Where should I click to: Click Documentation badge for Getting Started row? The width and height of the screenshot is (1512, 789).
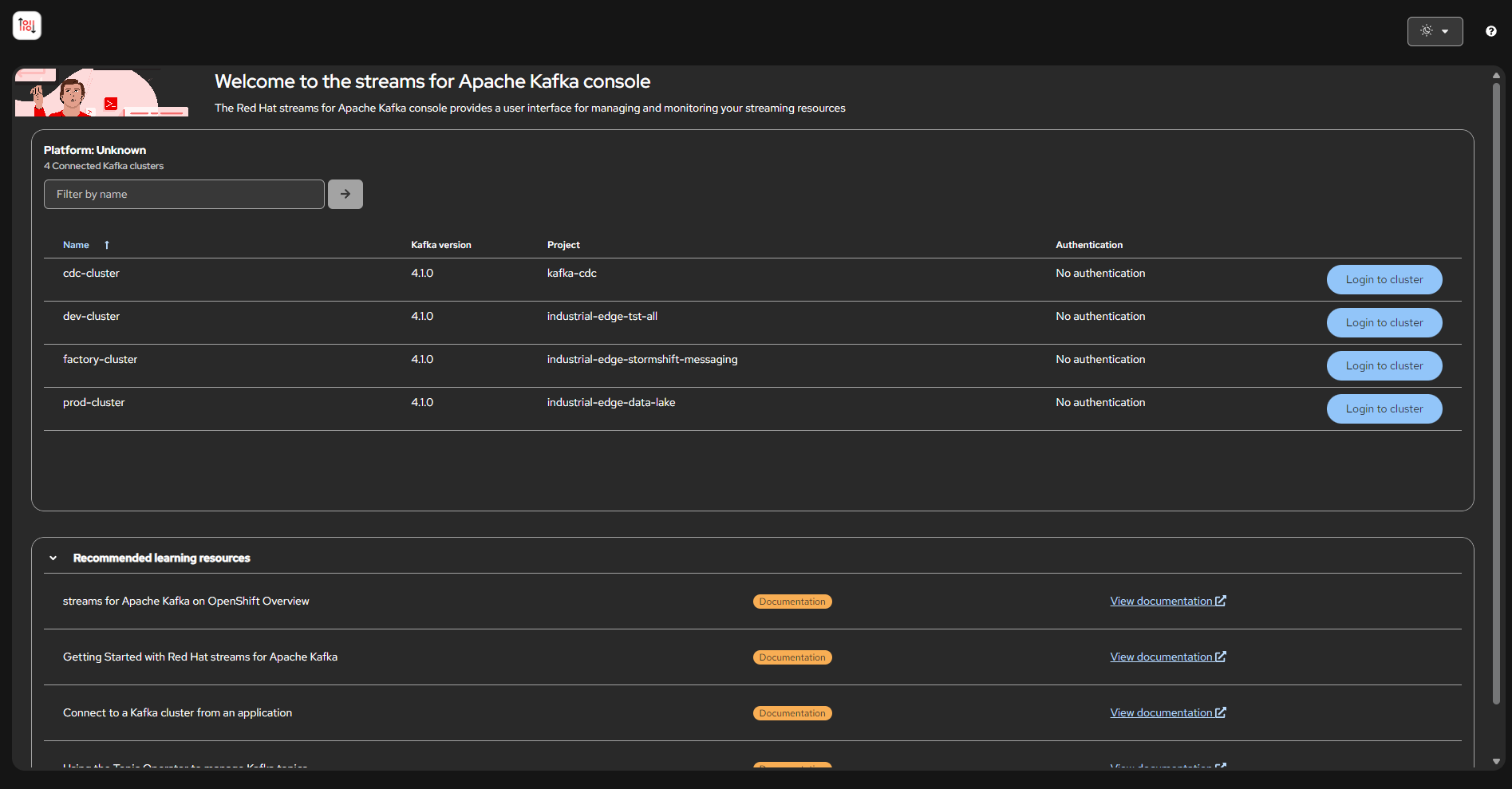click(792, 657)
